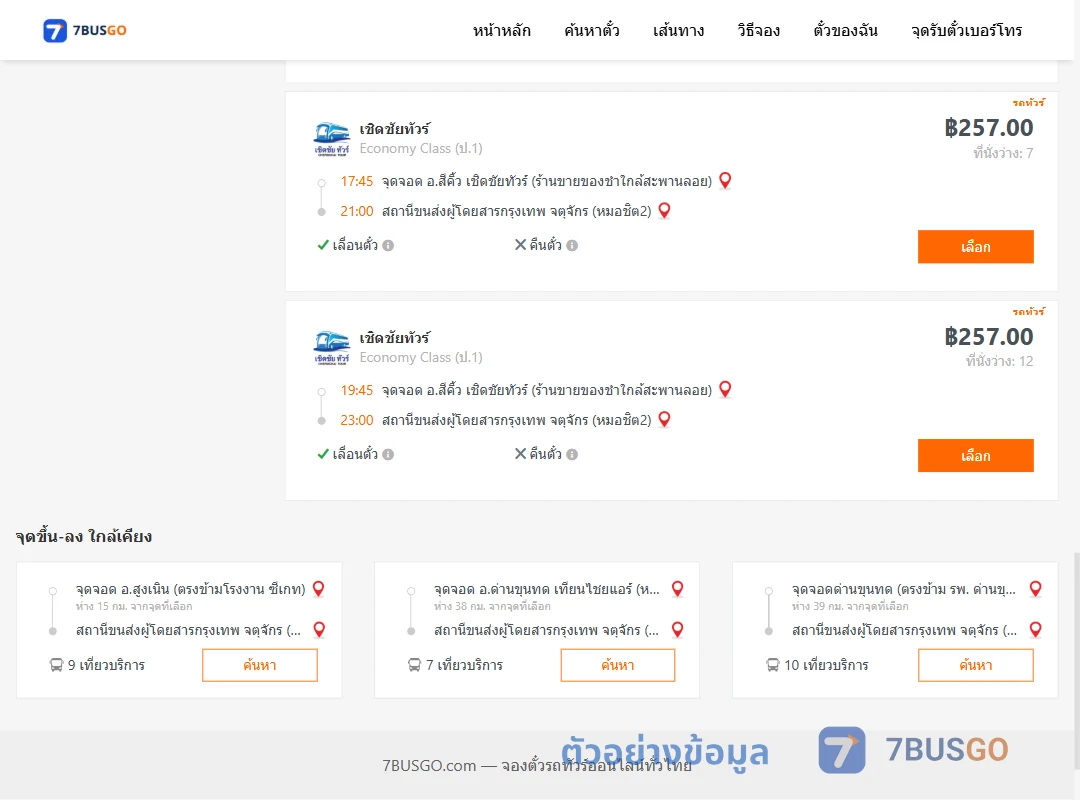Open ตั๋วของฉัน navigation item
The image size is (1080, 800).
click(845, 30)
